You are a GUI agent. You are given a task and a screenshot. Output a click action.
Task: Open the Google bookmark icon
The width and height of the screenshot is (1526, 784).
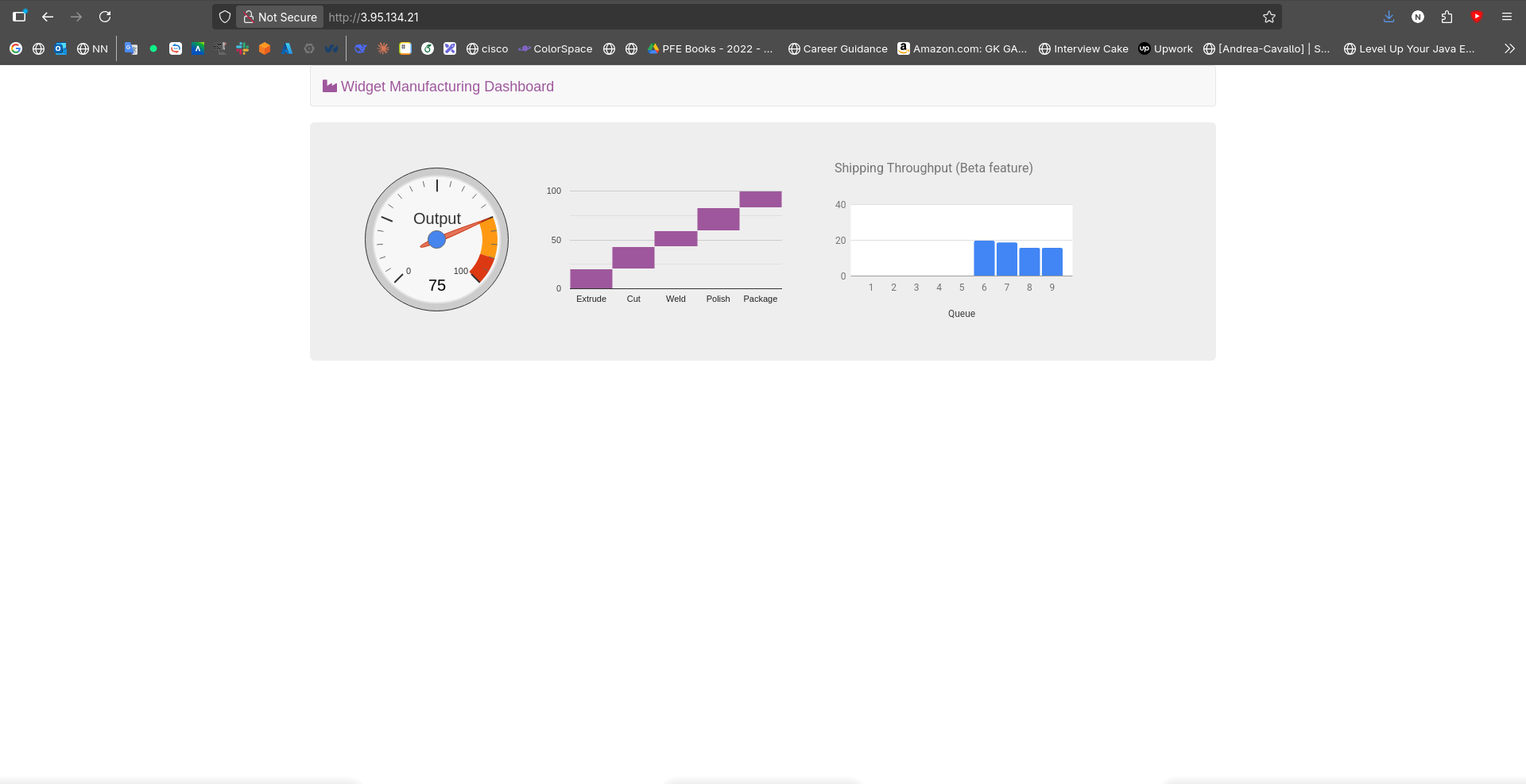[16, 48]
